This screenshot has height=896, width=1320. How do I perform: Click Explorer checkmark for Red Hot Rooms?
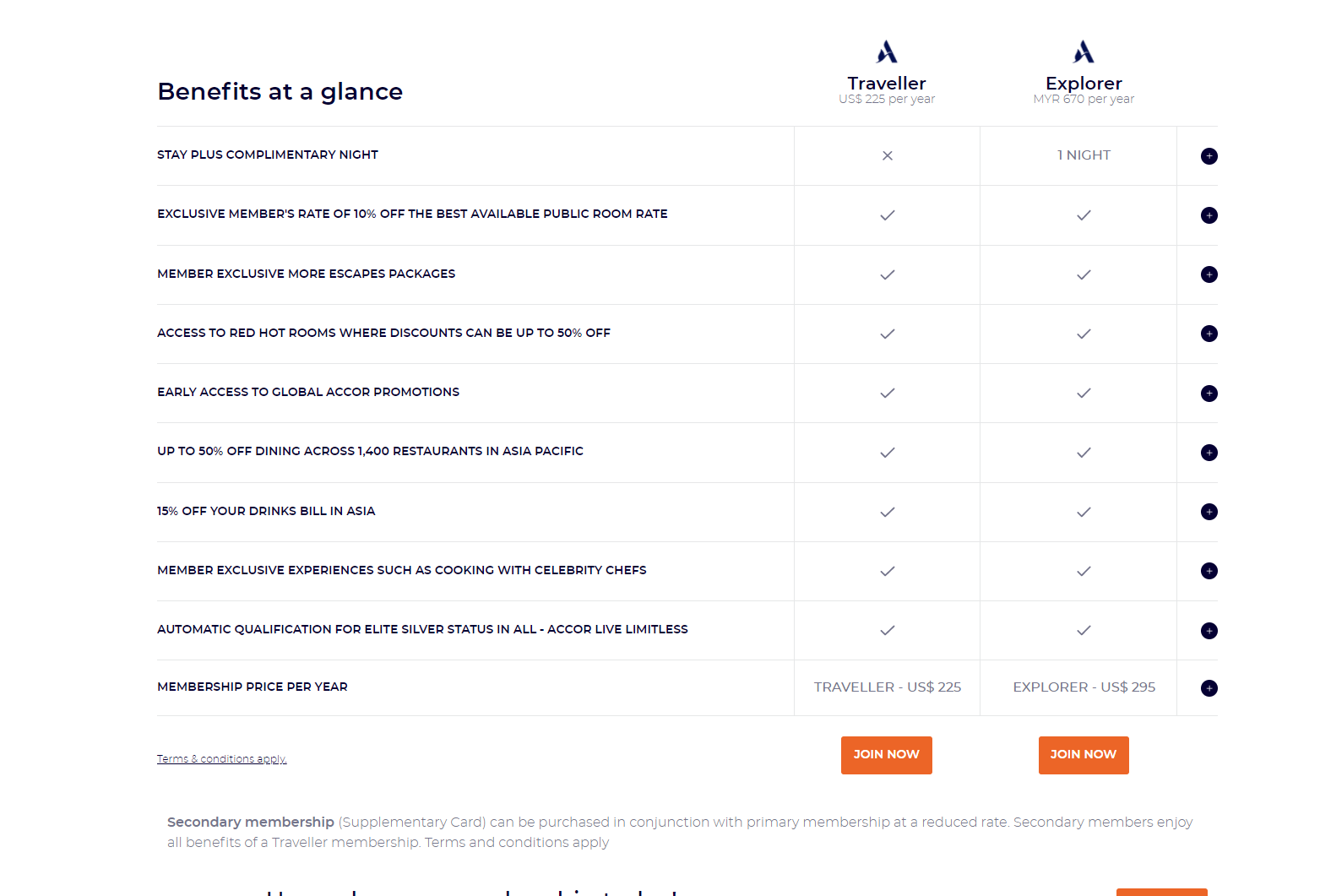(1084, 334)
